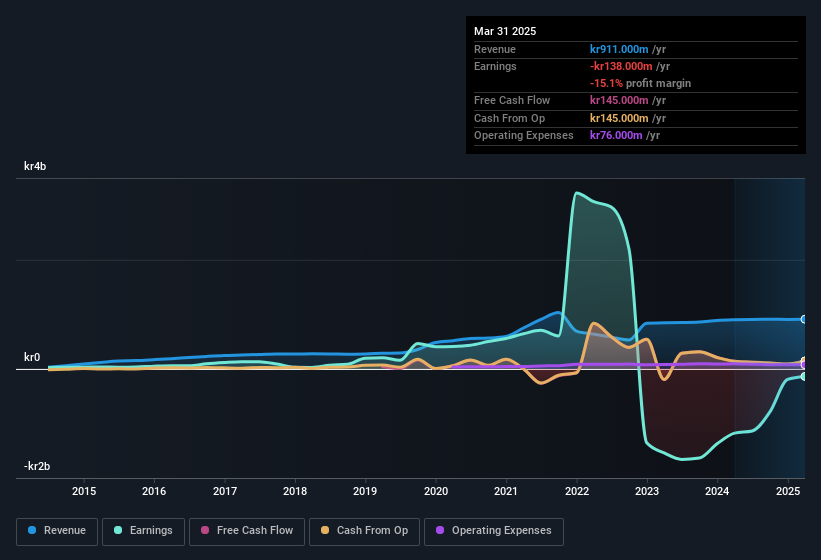
Task: Toggle the Revenue series legend button
Action: click(57, 531)
